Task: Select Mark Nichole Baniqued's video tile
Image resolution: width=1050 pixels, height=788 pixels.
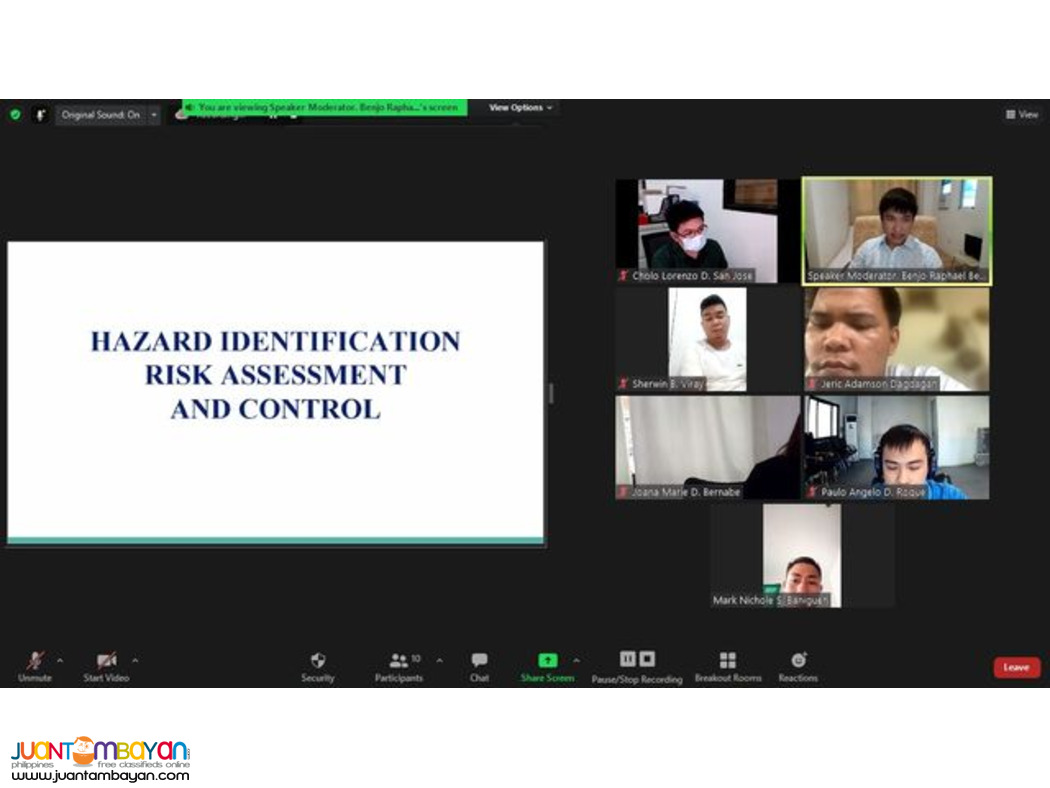Action: (x=800, y=553)
